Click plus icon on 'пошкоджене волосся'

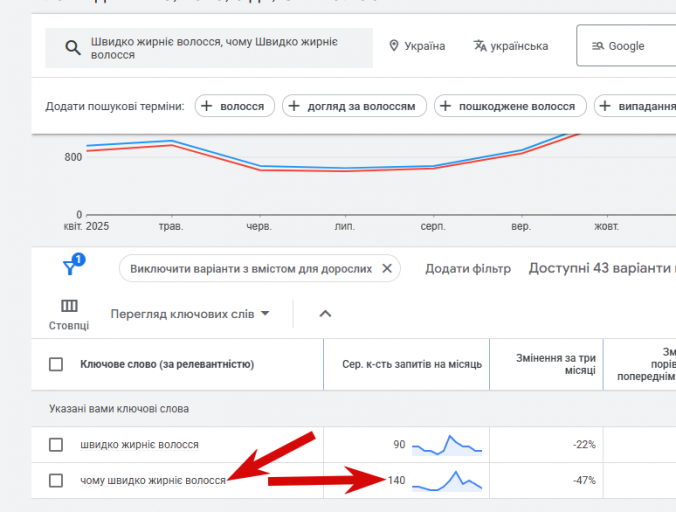coord(445,106)
